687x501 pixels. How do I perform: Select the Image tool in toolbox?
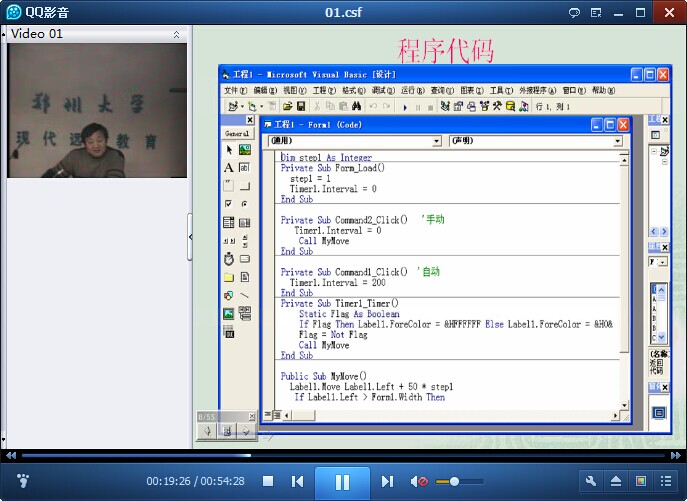[x=229, y=314]
